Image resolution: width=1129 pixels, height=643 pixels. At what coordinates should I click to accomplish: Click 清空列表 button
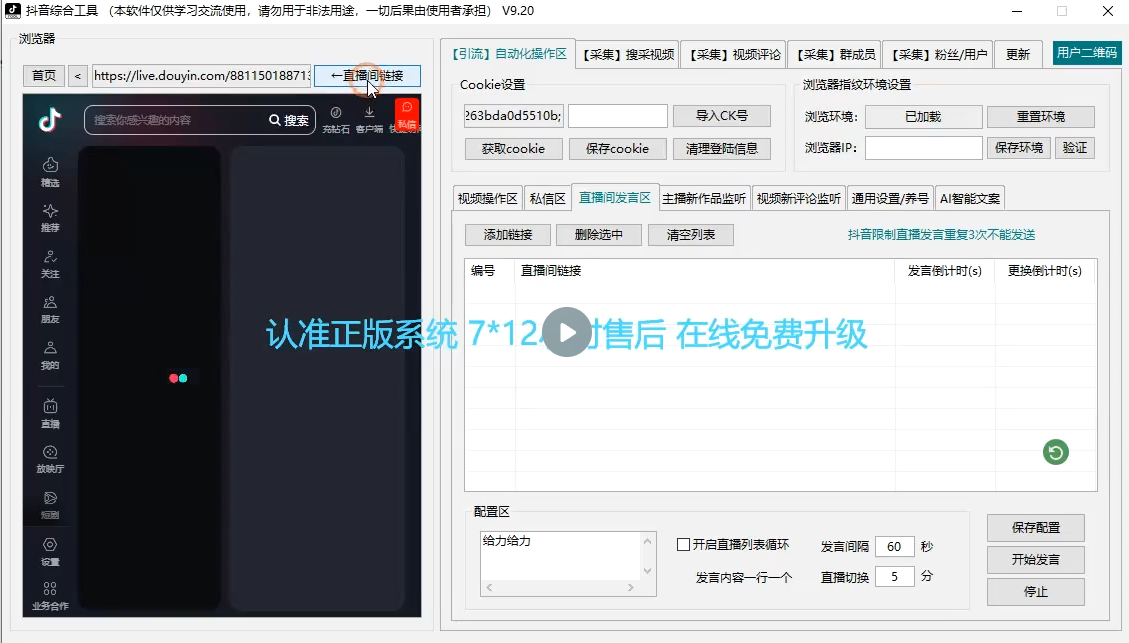pyautogui.click(x=691, y=235)
